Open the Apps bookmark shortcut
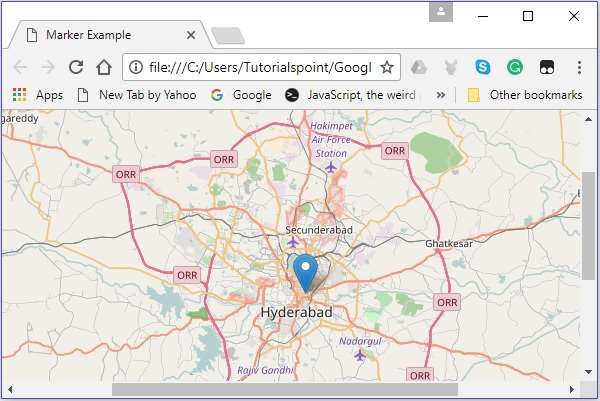The height and width of the screenshot is (401, 600). point(37,95)
